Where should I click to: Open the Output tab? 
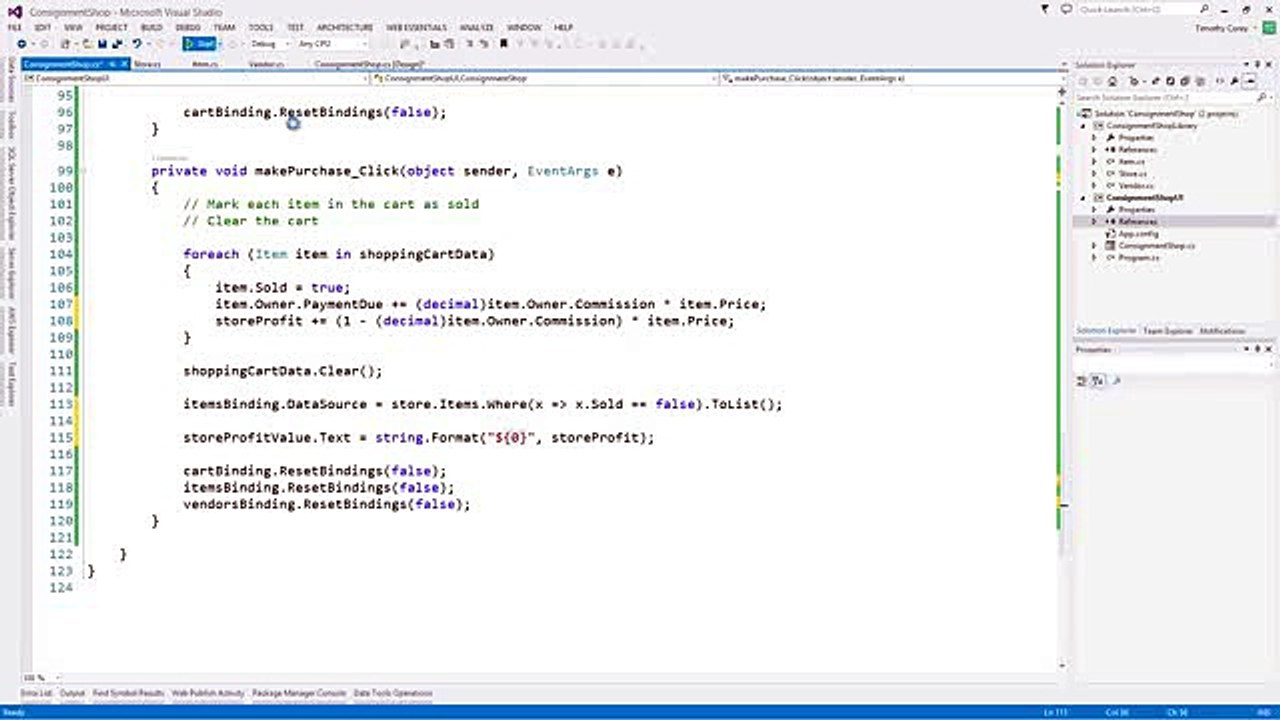pos(72,692)
